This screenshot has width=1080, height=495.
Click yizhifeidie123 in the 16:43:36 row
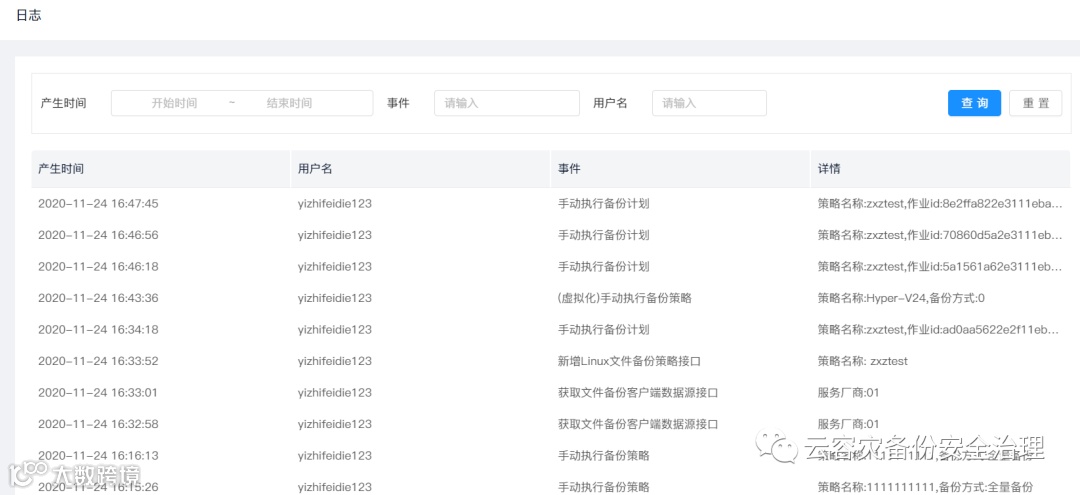click(335, 298)
